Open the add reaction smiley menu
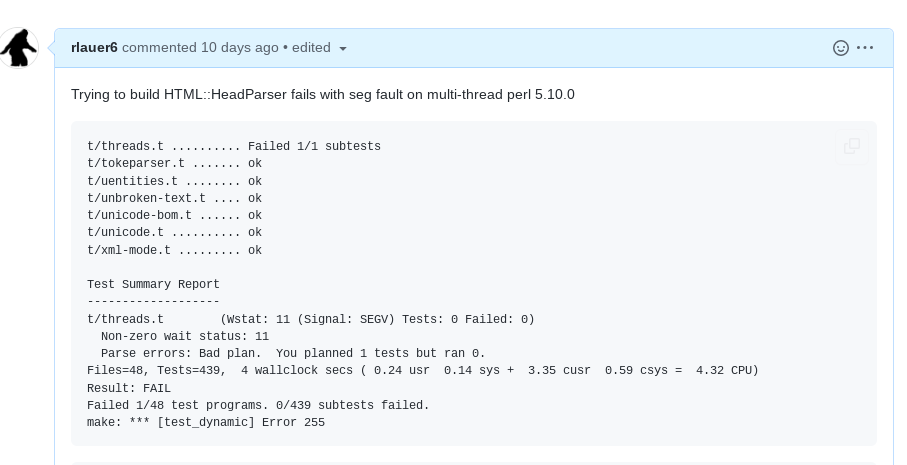 tap(840, 48)
